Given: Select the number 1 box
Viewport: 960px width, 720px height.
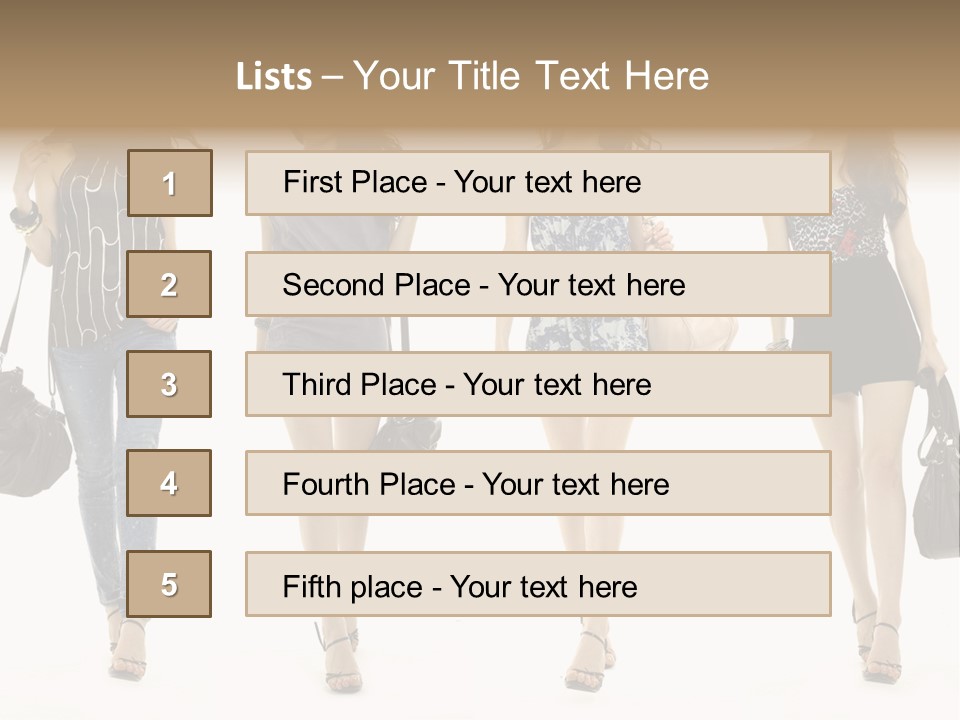Looking at the screenshot, I should 170,183.
